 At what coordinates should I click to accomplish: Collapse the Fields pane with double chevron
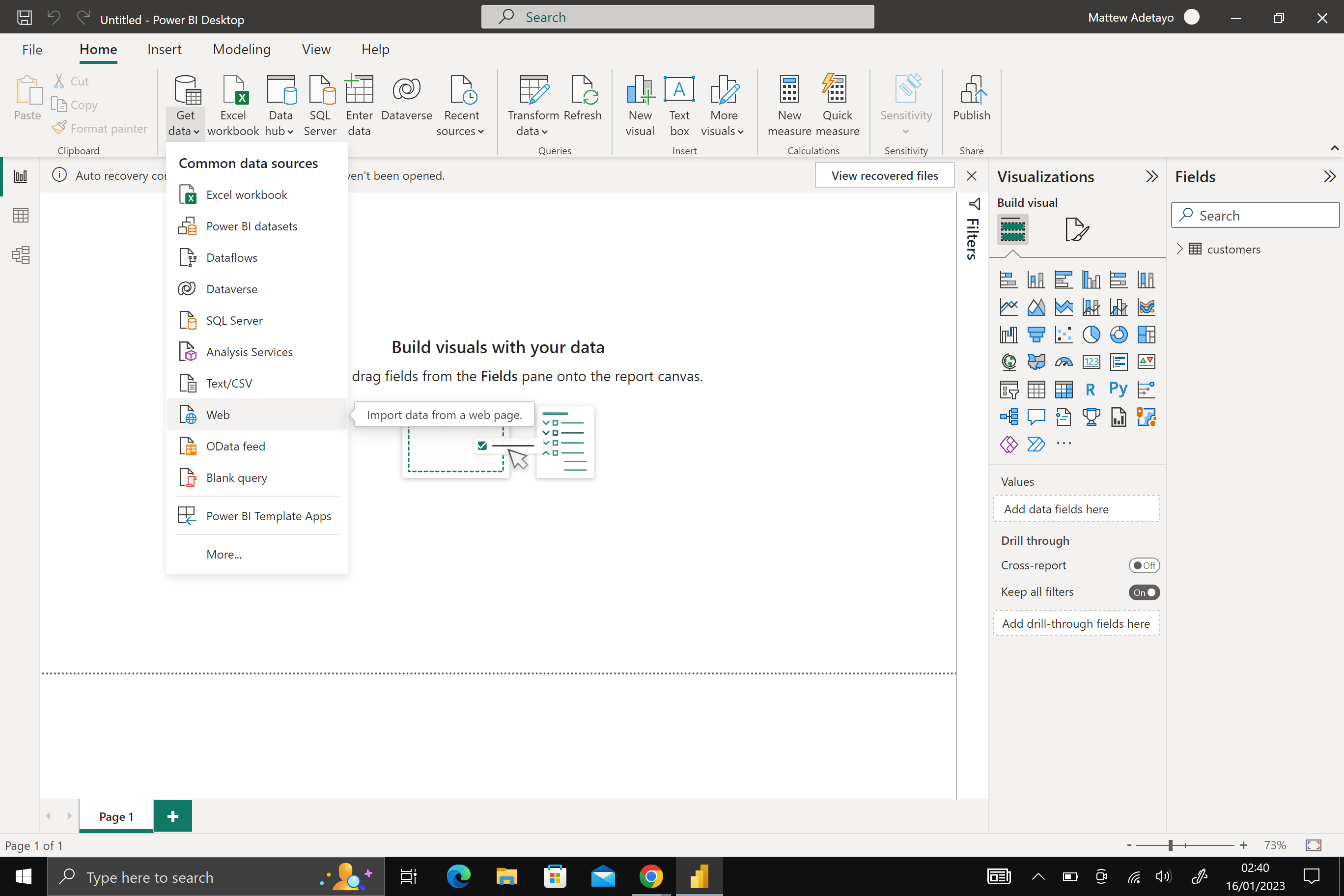(x=1330, y=176)
